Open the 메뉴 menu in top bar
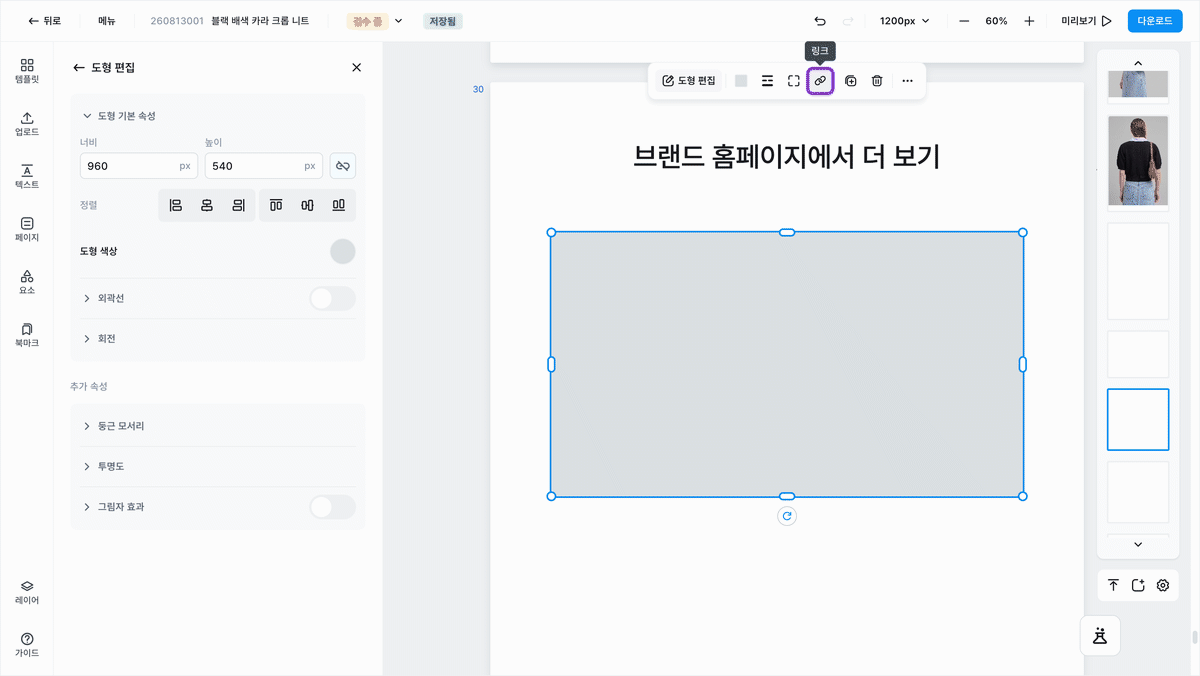 pos(107,21)
